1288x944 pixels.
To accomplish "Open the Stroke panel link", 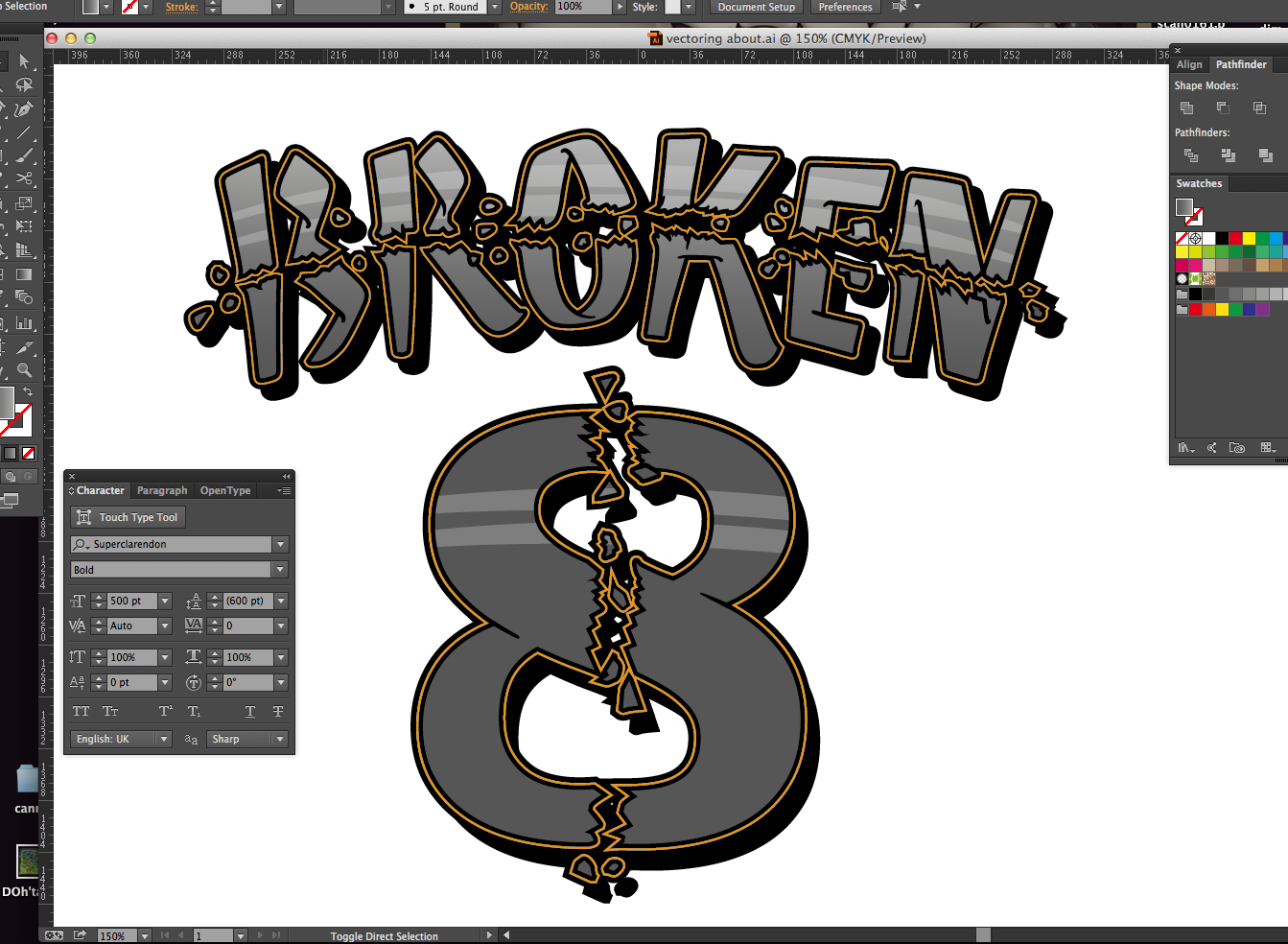I will point(181,7).
